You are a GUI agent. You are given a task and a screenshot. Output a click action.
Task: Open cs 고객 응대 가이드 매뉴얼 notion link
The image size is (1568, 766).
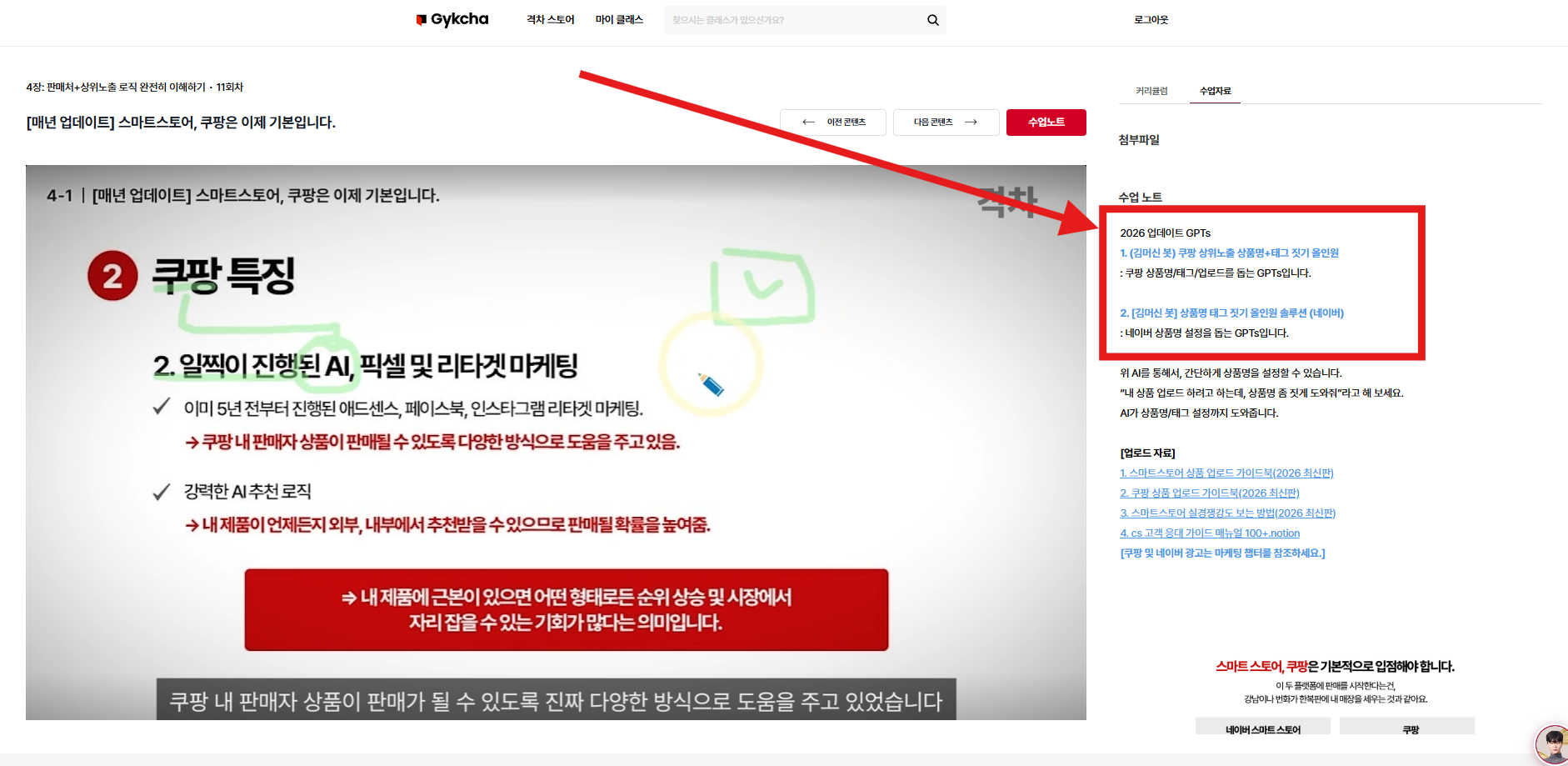[1209, 533]
